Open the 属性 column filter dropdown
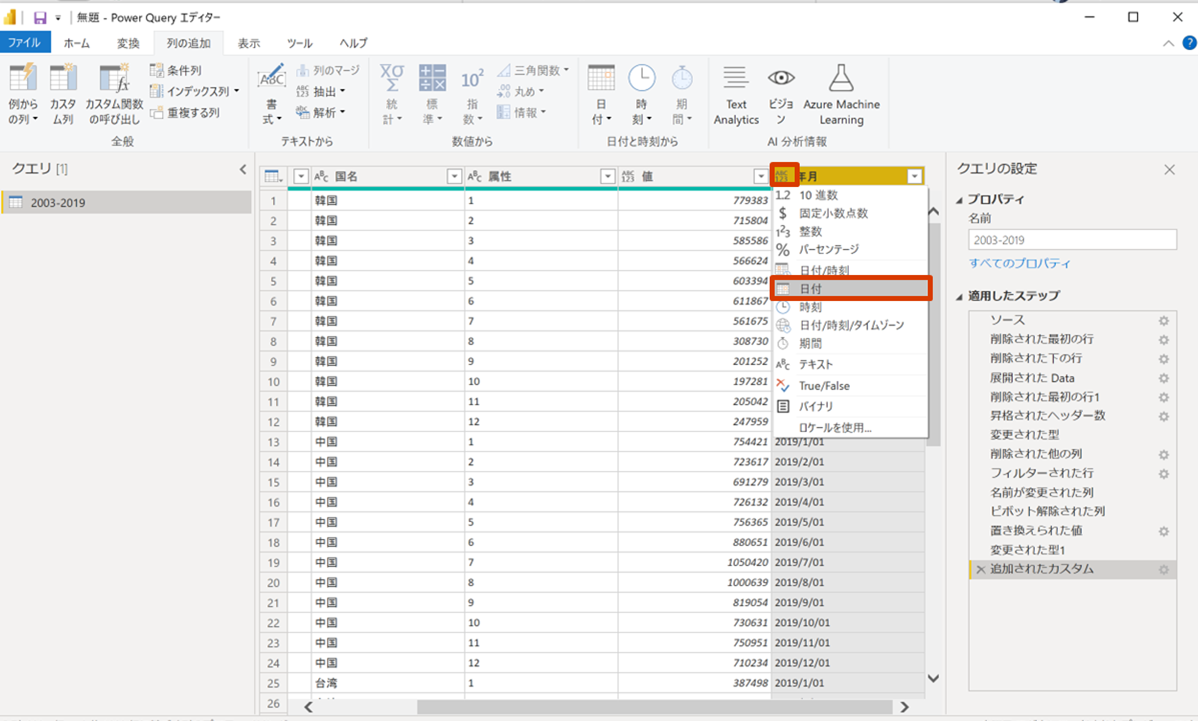Screen dimensions: 1198x721 coord(607,176)
